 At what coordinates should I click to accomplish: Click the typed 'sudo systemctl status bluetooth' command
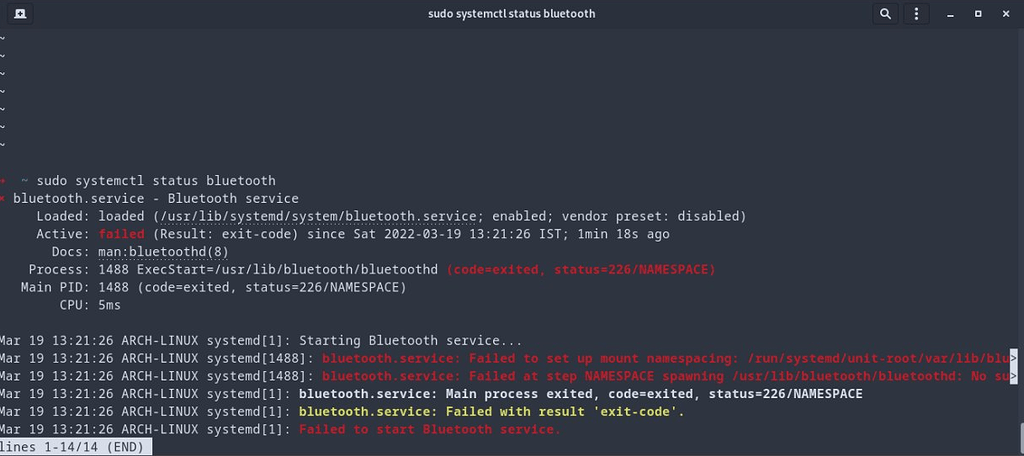[x=155, y=181]
